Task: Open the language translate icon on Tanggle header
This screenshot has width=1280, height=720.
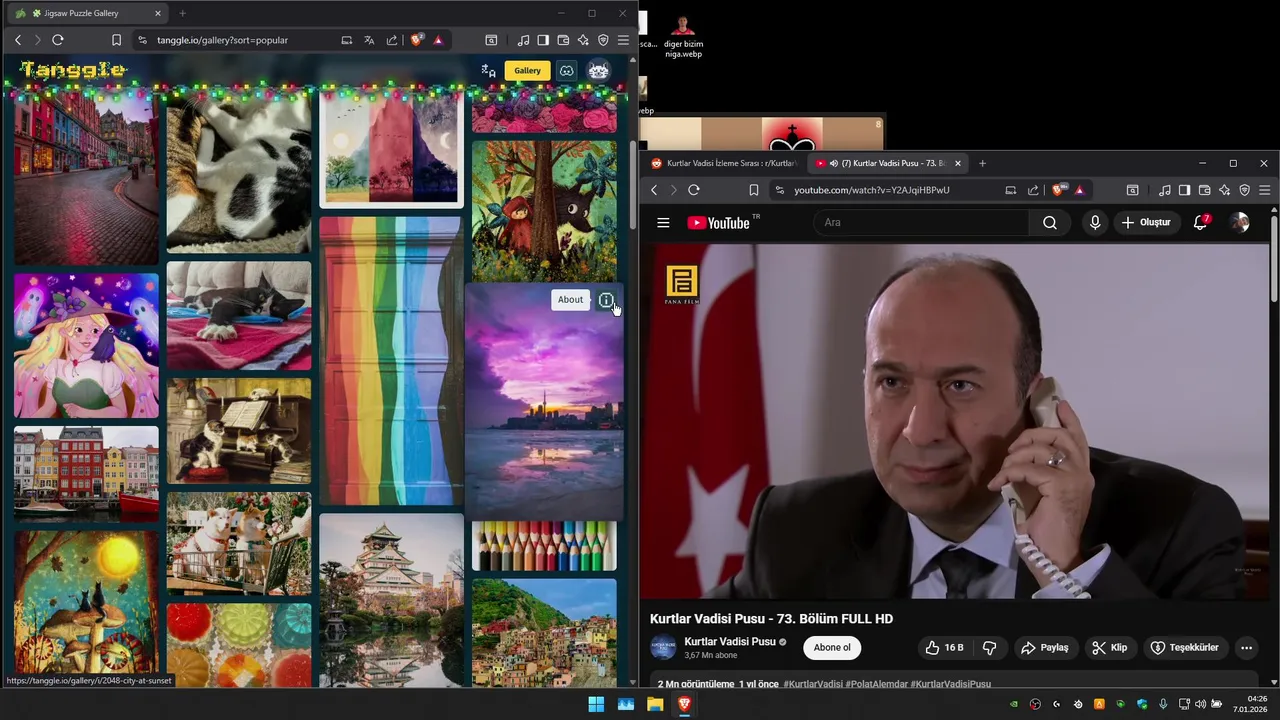Action: (488, 70)
